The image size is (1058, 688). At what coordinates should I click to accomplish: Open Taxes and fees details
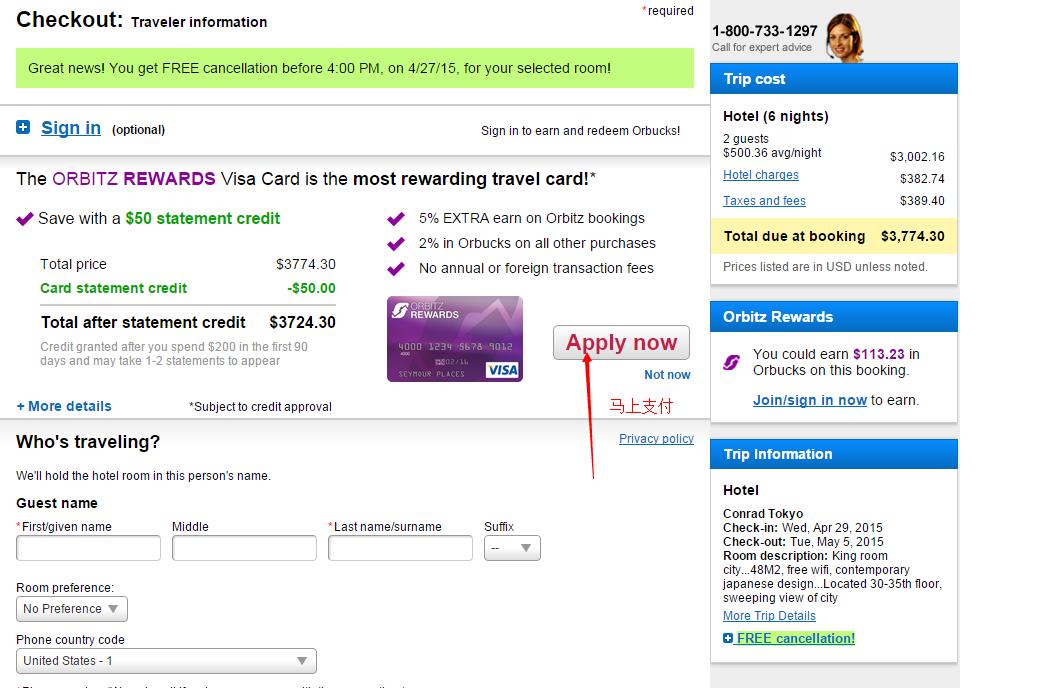click(764, 201)
